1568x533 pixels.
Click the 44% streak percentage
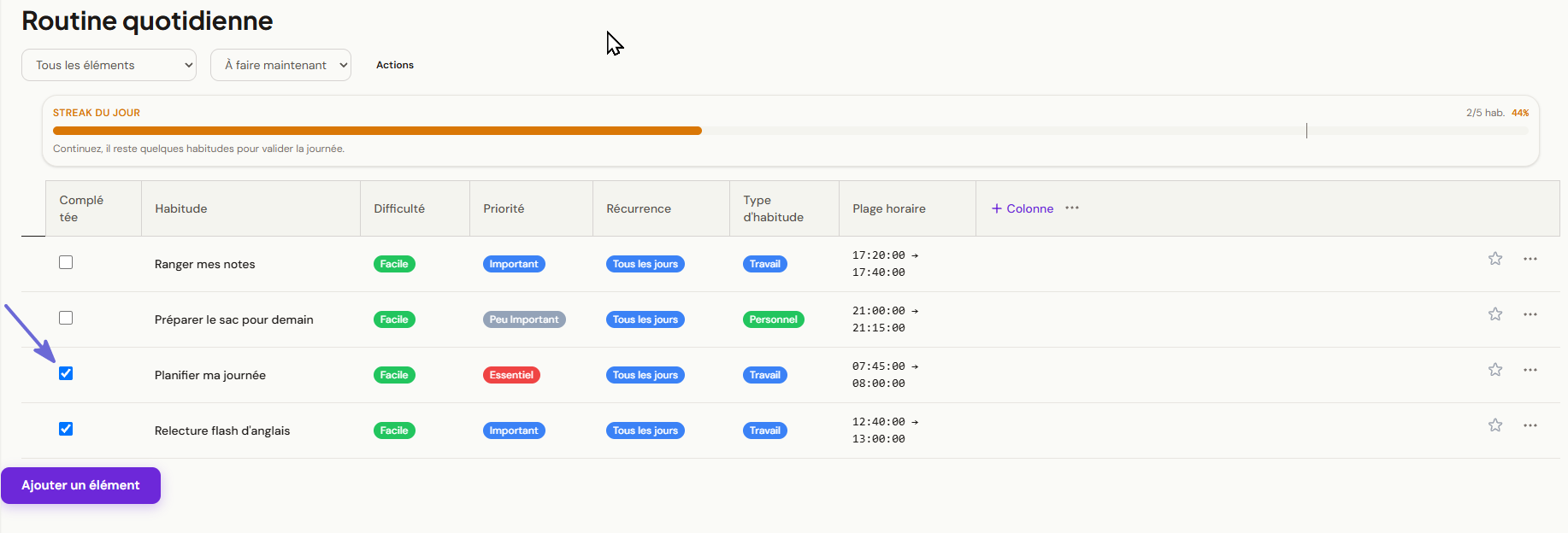click(x=1520, y=113)
